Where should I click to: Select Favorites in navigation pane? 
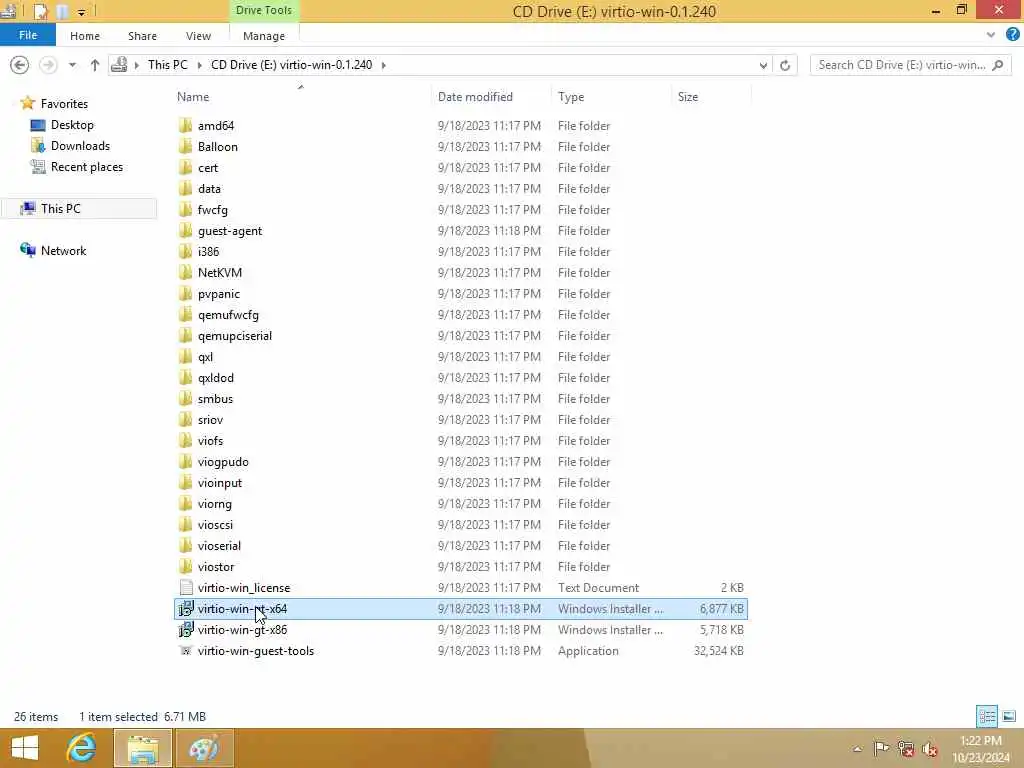64,104
